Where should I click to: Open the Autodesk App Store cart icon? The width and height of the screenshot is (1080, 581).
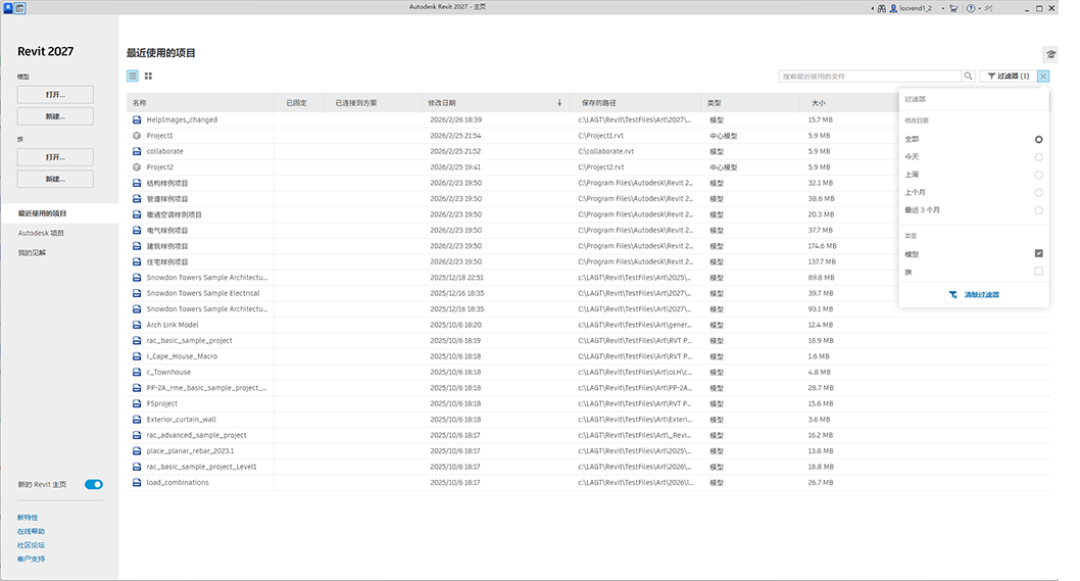click(953, 8)
